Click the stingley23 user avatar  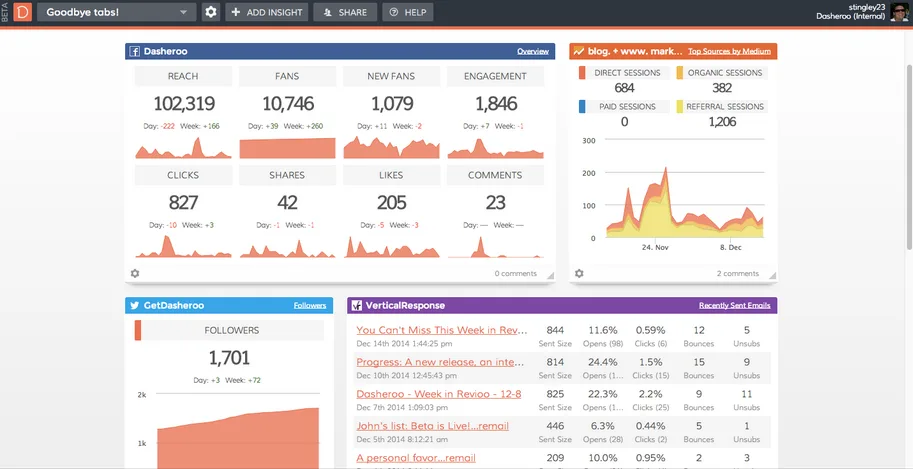[900, 12]
